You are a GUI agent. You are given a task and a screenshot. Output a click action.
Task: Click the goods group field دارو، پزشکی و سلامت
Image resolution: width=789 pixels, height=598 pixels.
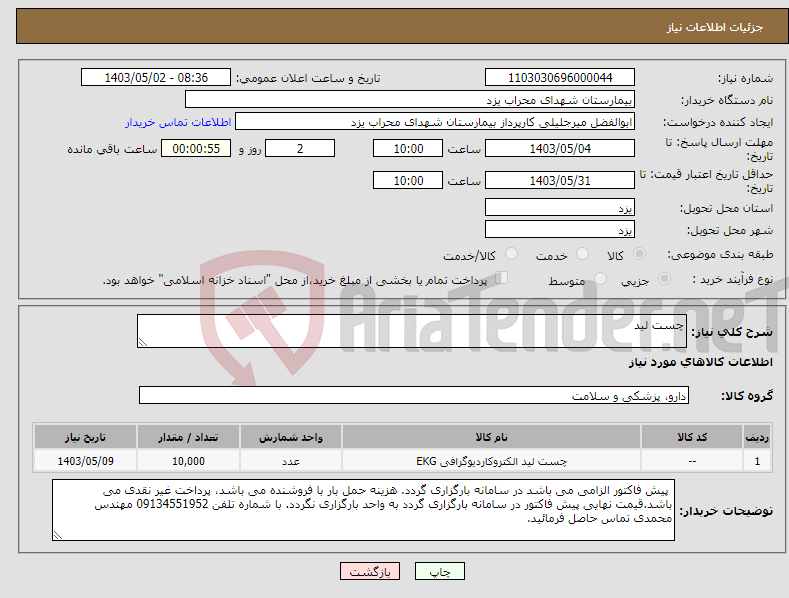pyautogui.click(x=414, y=396)
